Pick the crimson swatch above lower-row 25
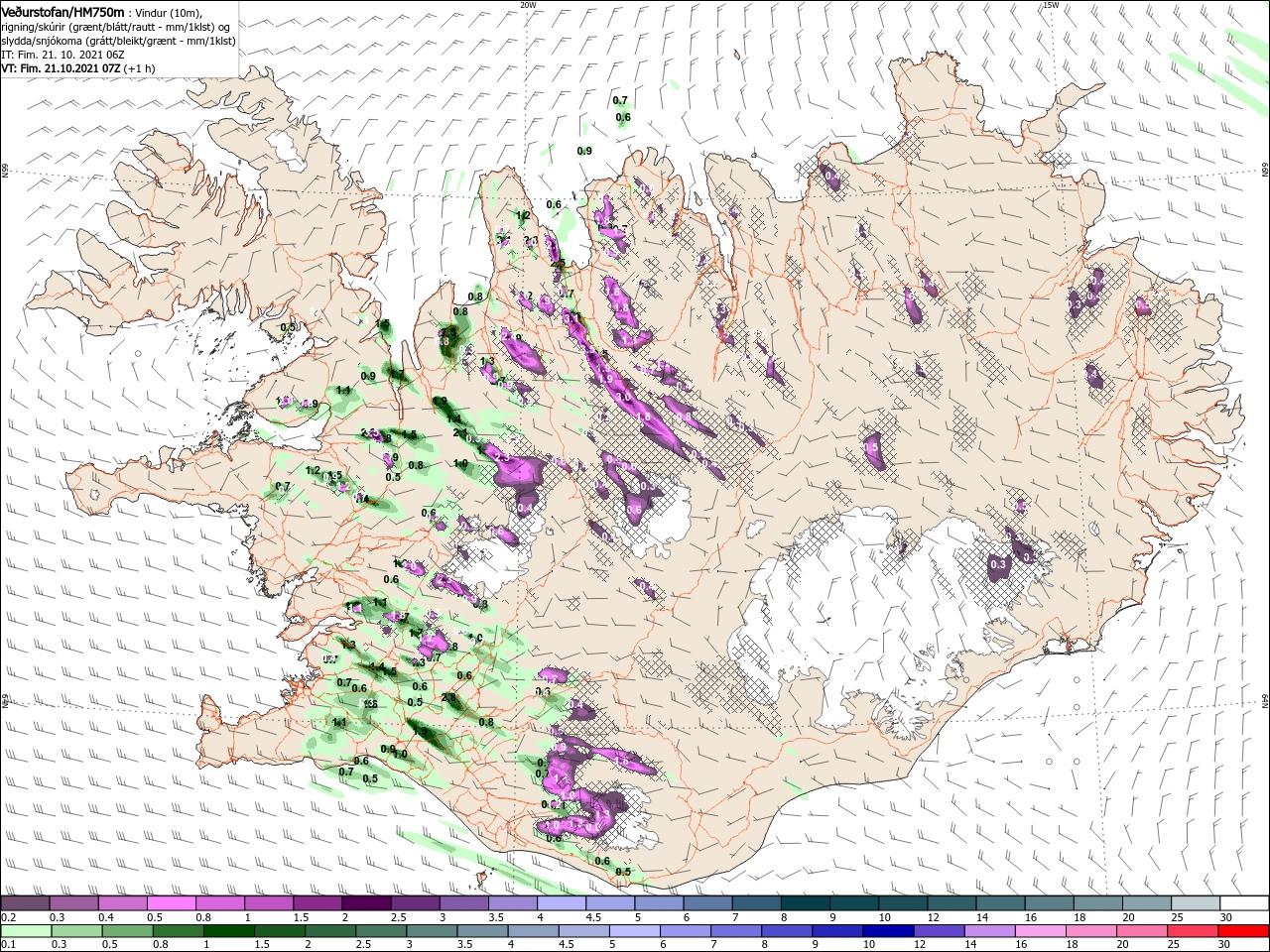Image resolution: width=1270 pixels, height=952 pixels. pos(1194,931)
